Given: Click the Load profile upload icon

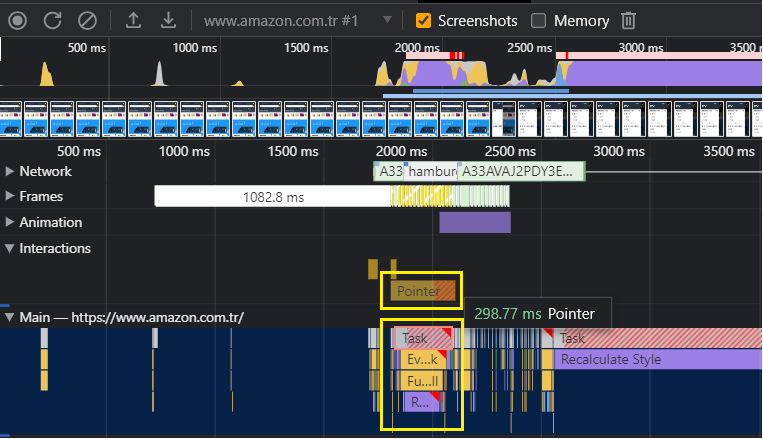Looking at the screenshot, I should (x=134, y=20).
